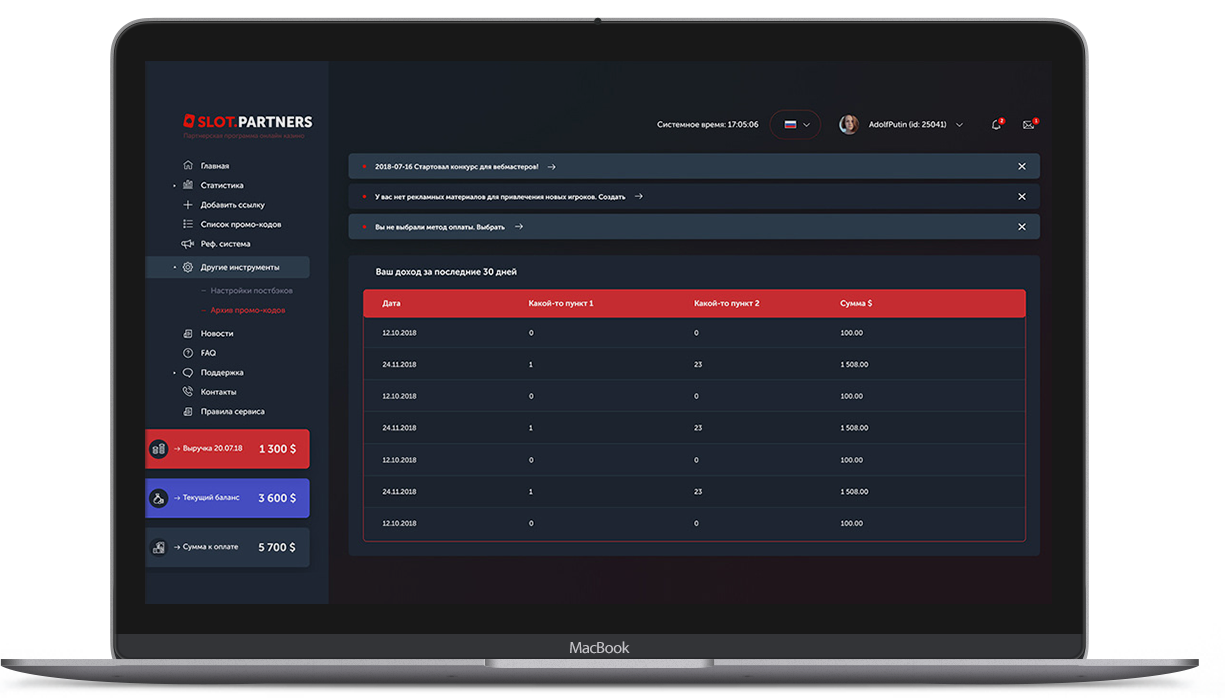Click the plus icon for Добавить ссылку
This screenshot has width=1225, height=698.
(188, 205)
